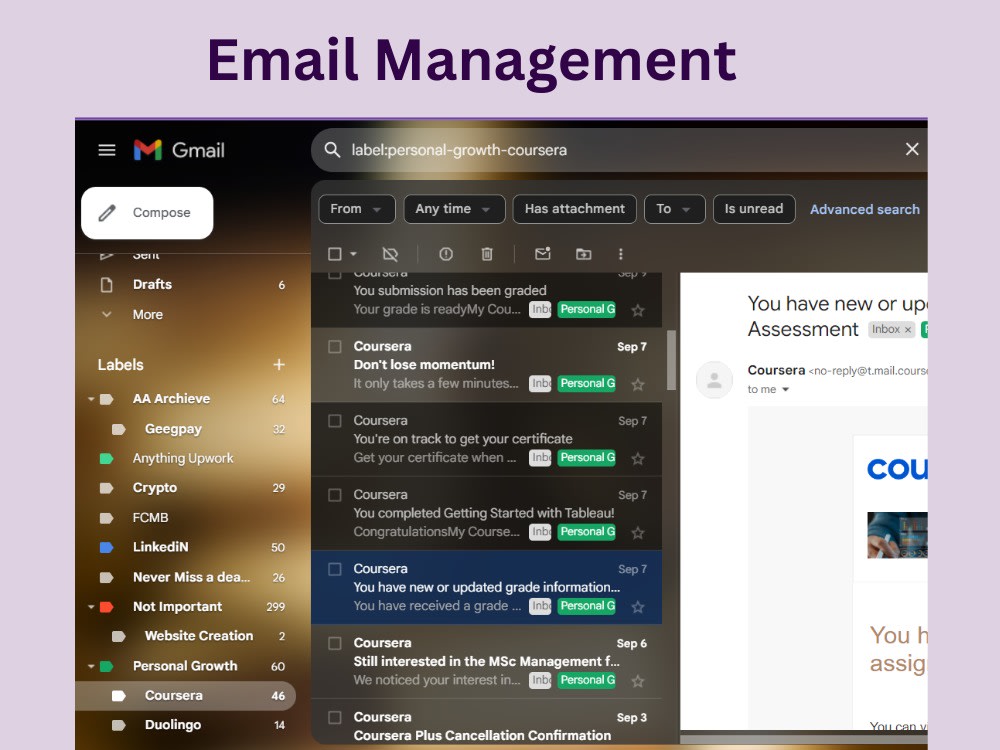Click the Move to folder icon
The width and height of the screenshot is (1000, 750).
click(584, 254)
